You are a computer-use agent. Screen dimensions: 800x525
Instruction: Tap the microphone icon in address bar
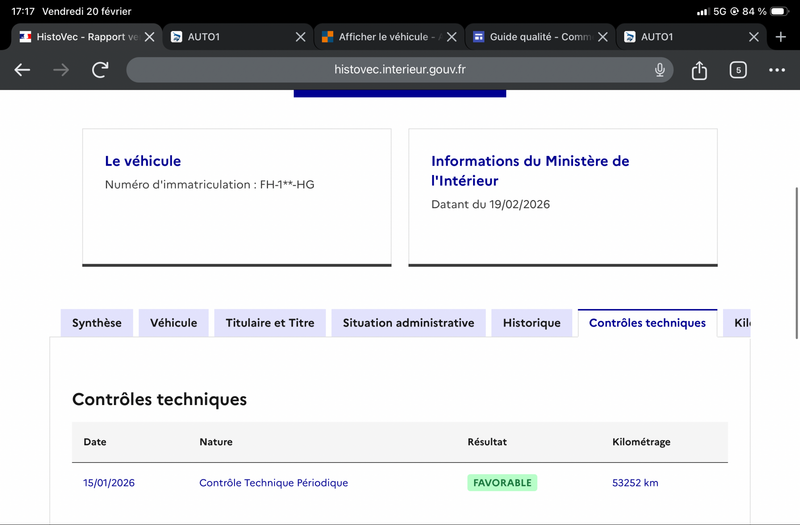(660, 70)
